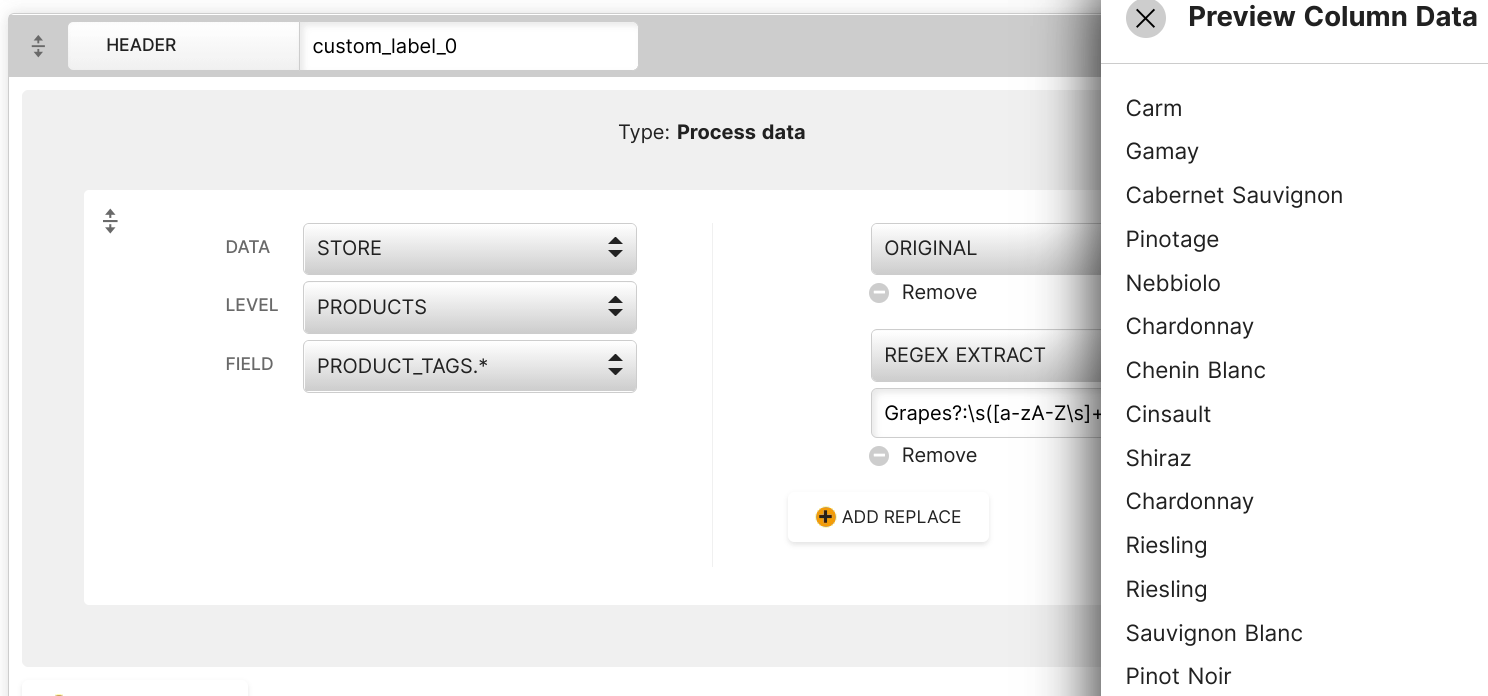Click the ADD REPLACE button
1488x696 pixels.
[x=888, y=517]
